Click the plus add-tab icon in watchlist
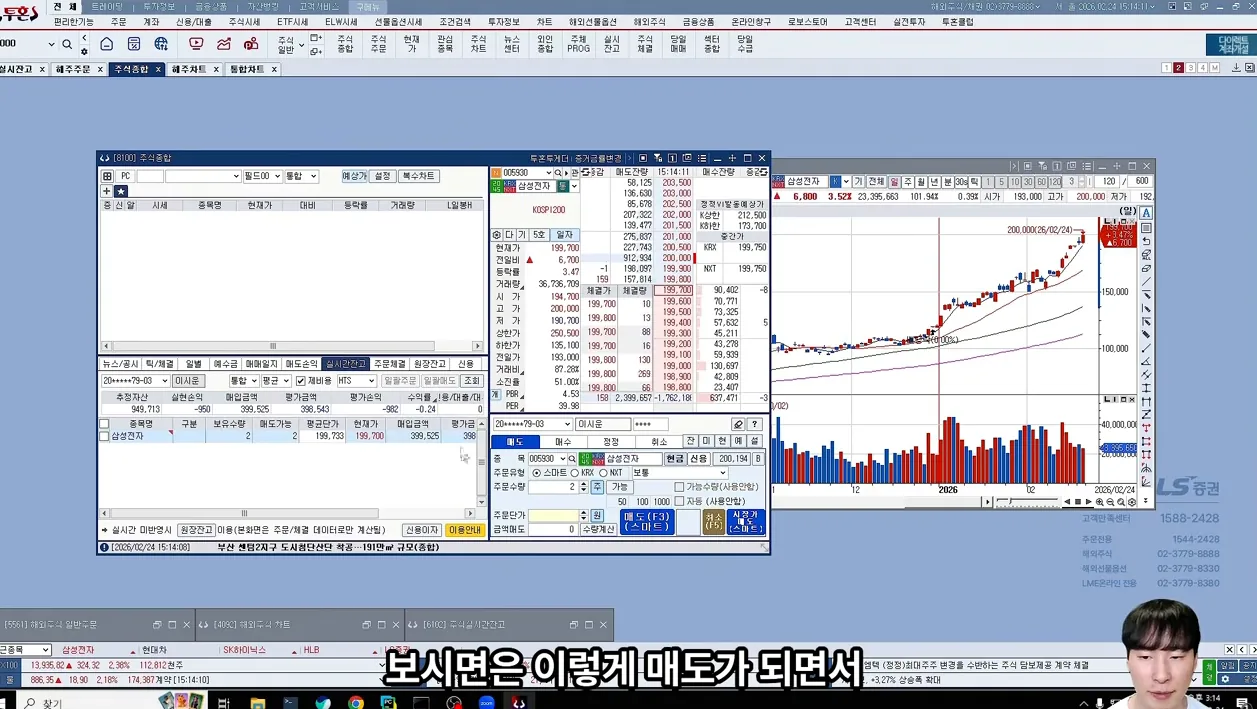Viewport: 1257px width, 709px height. [107, 191]
